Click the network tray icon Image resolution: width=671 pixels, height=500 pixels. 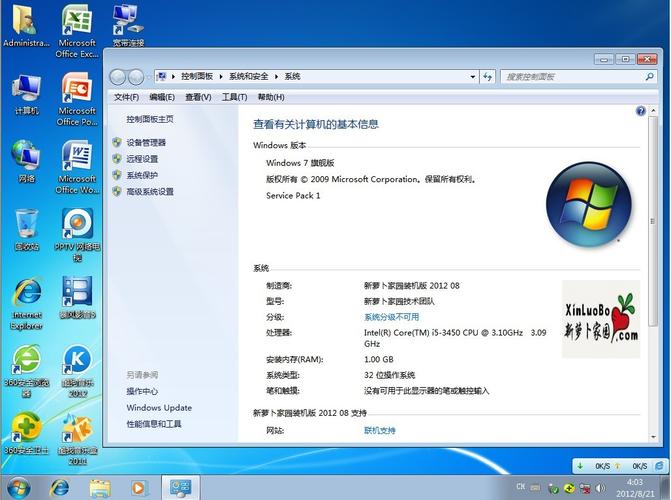click(585, 488)
